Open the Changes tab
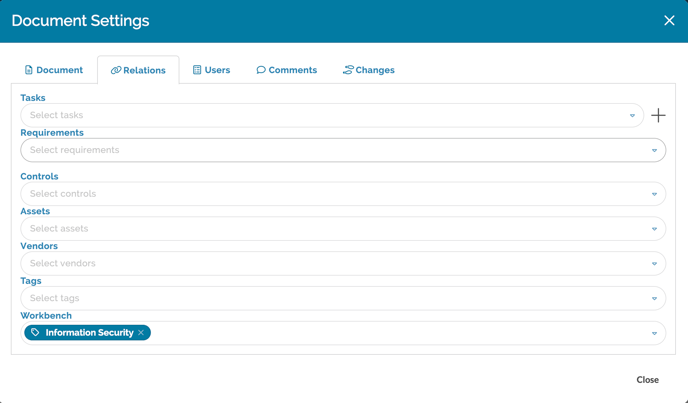Screen dimensions: 688x403 pos(368,70)
